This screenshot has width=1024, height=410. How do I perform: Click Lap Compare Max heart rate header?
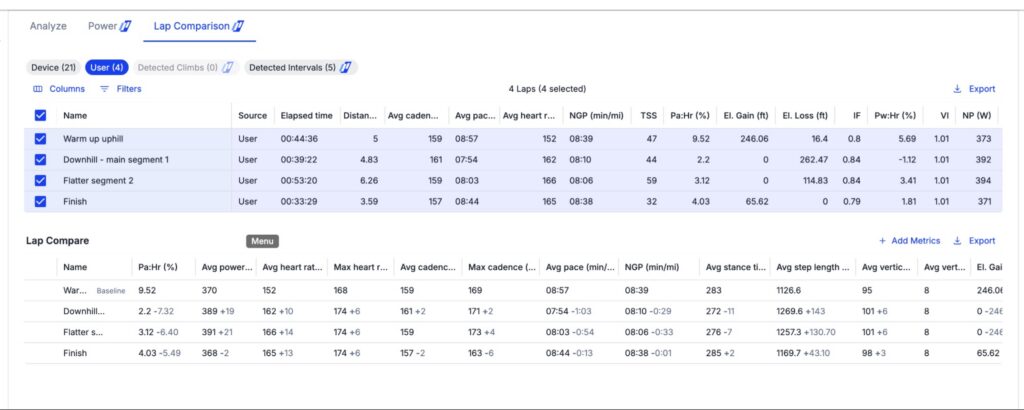point(361,267)
